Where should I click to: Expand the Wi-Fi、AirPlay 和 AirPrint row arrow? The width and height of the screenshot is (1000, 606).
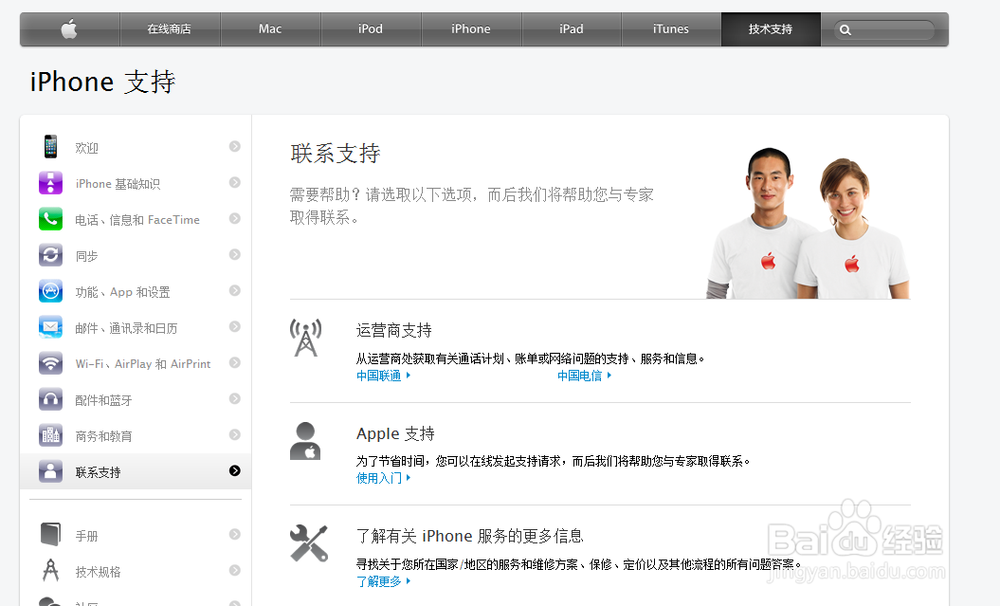coord(235,362)
